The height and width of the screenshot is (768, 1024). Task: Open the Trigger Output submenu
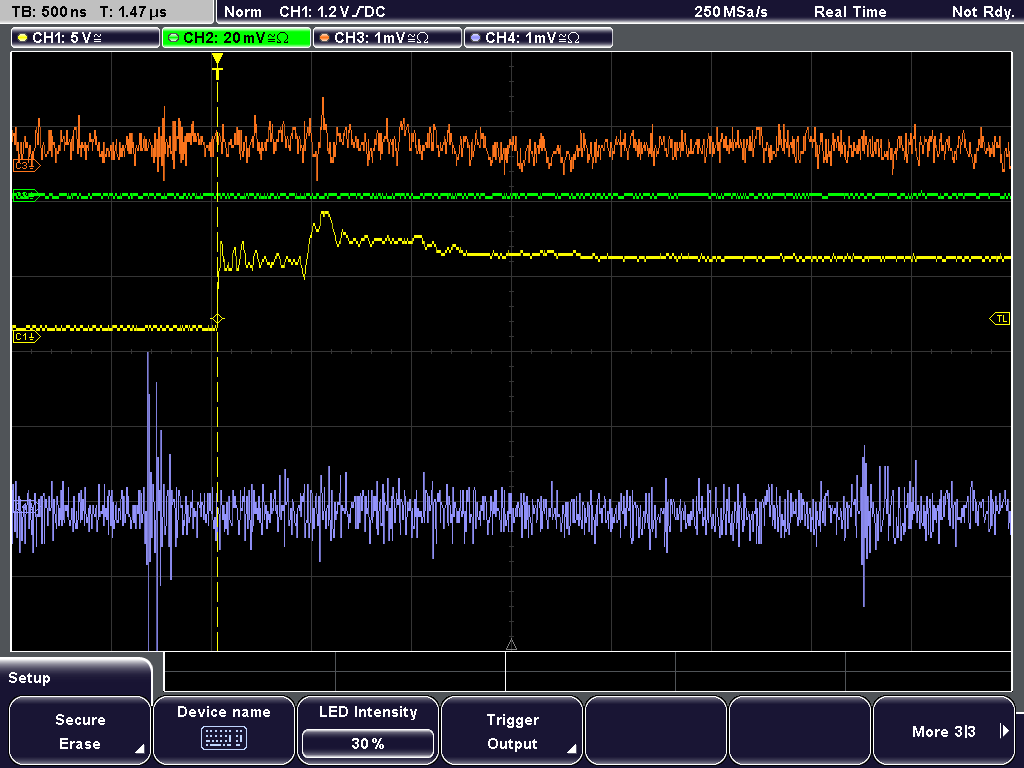[512, 731]
